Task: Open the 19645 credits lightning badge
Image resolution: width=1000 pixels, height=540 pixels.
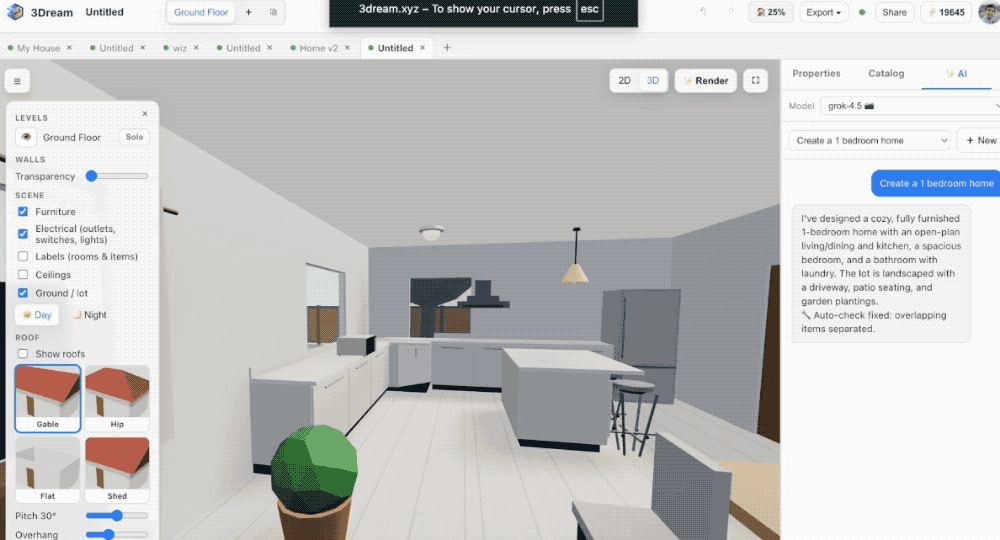Action: [x=946, y=12]
